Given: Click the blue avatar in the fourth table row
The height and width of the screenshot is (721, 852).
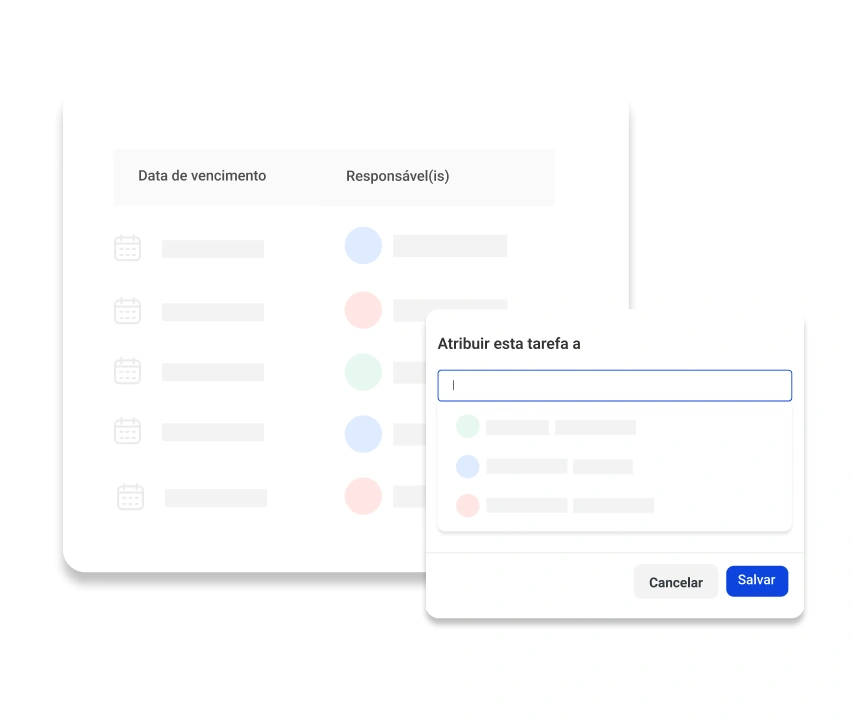Looking at the screenshot, I should (363, 434).
